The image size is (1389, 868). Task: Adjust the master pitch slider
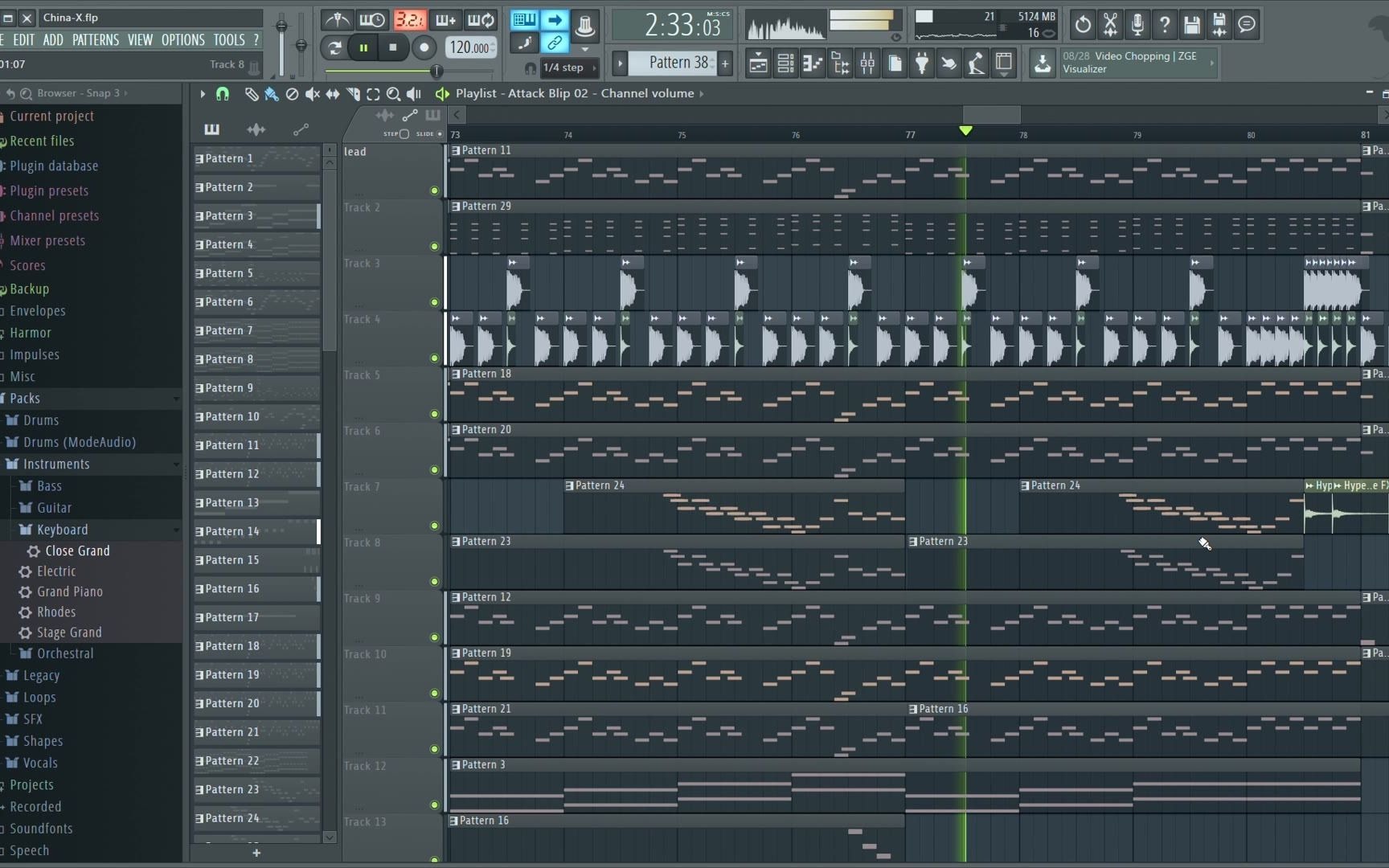point(301,46)
